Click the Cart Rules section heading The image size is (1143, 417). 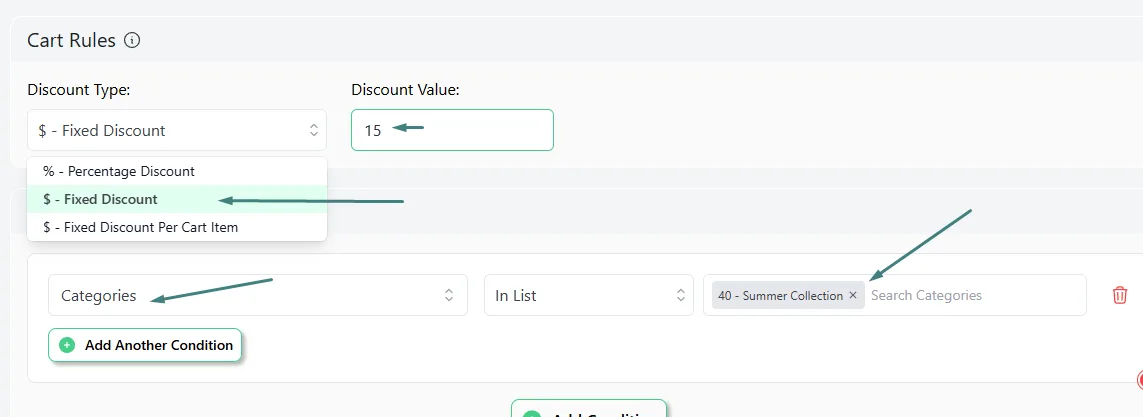(x=71, y=40)
